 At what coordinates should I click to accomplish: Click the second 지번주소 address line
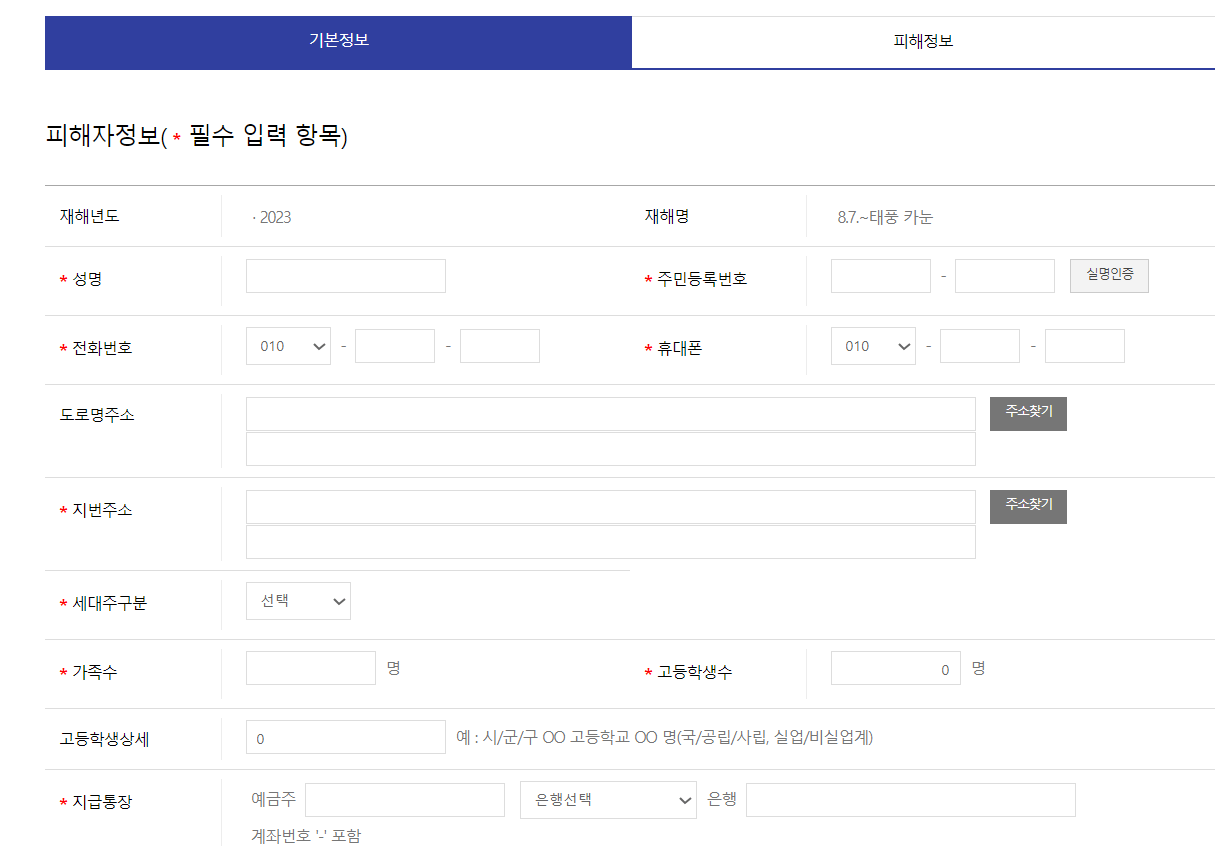point(610,541)
